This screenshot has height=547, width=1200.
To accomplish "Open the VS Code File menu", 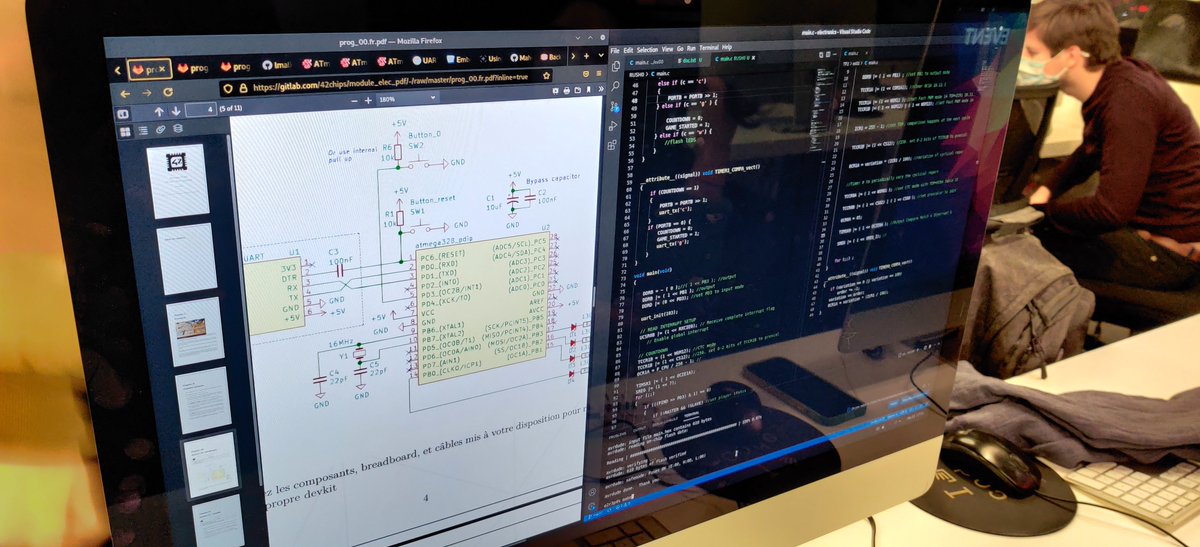I will 615,51.
